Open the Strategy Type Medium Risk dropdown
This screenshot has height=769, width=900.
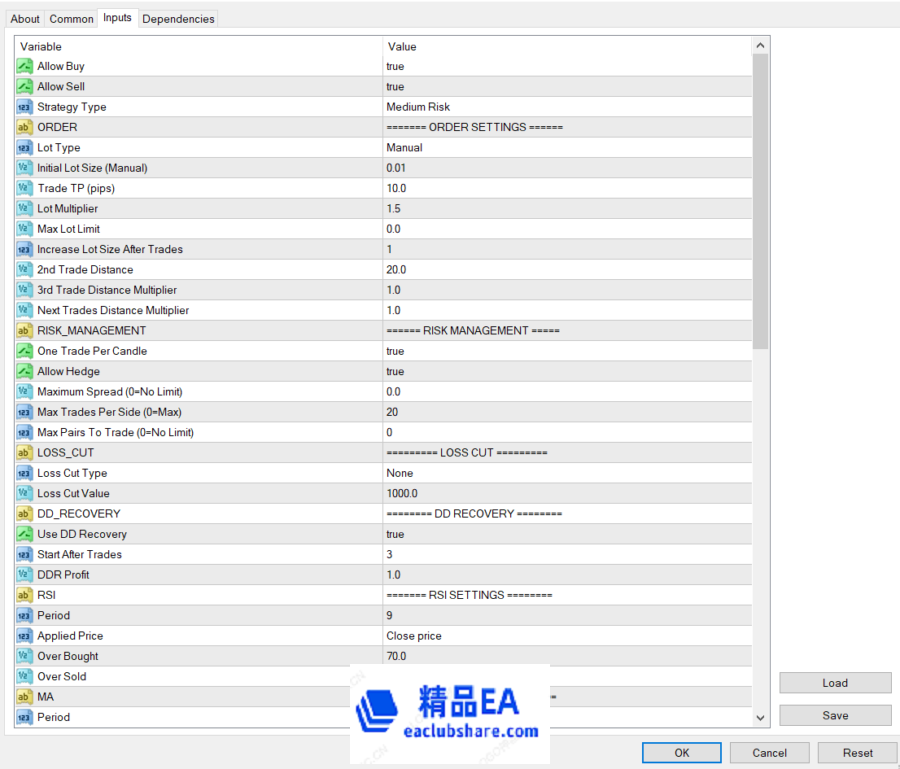tap(418, 107)
